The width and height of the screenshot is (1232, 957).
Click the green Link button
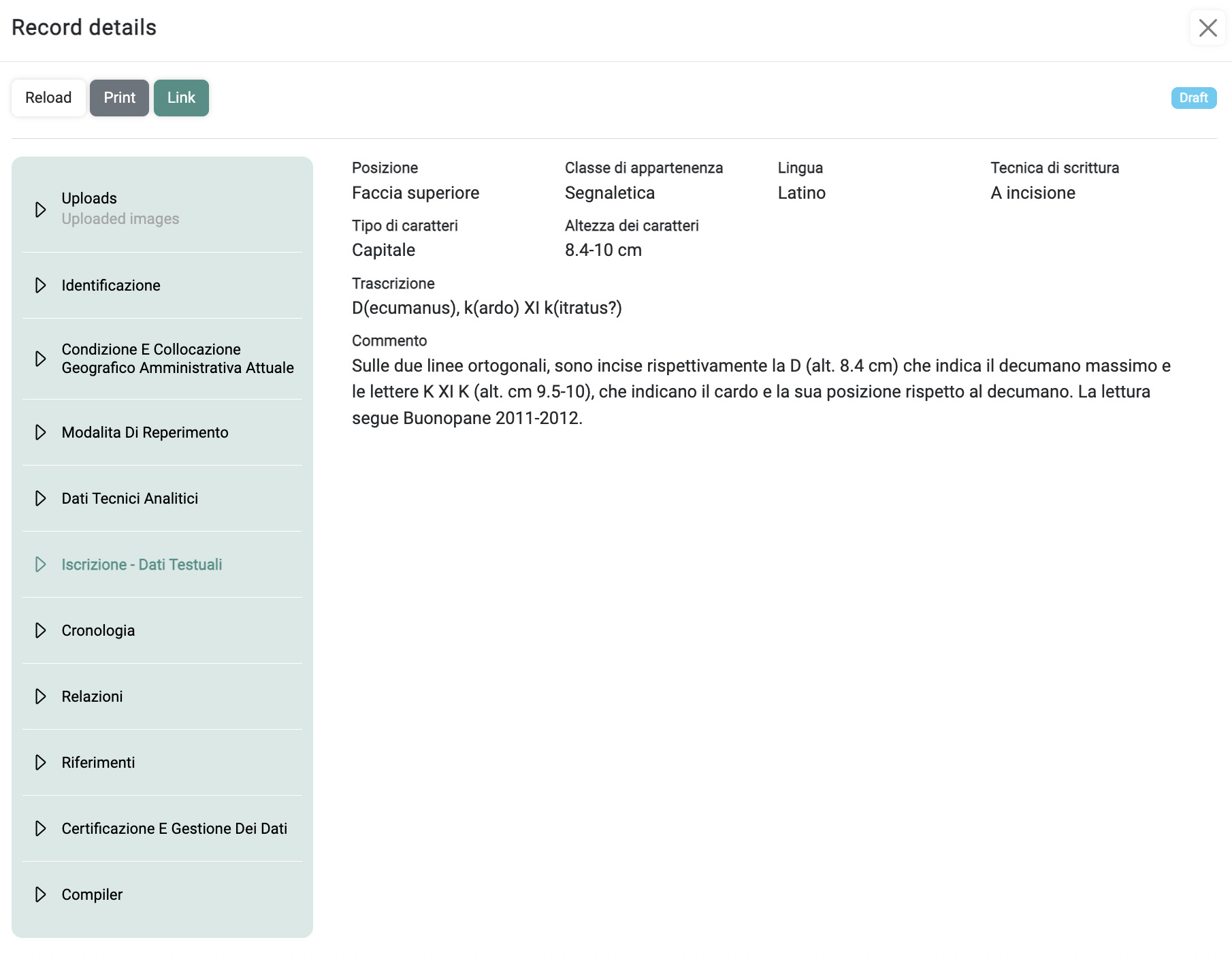click(x=181, y=98)
